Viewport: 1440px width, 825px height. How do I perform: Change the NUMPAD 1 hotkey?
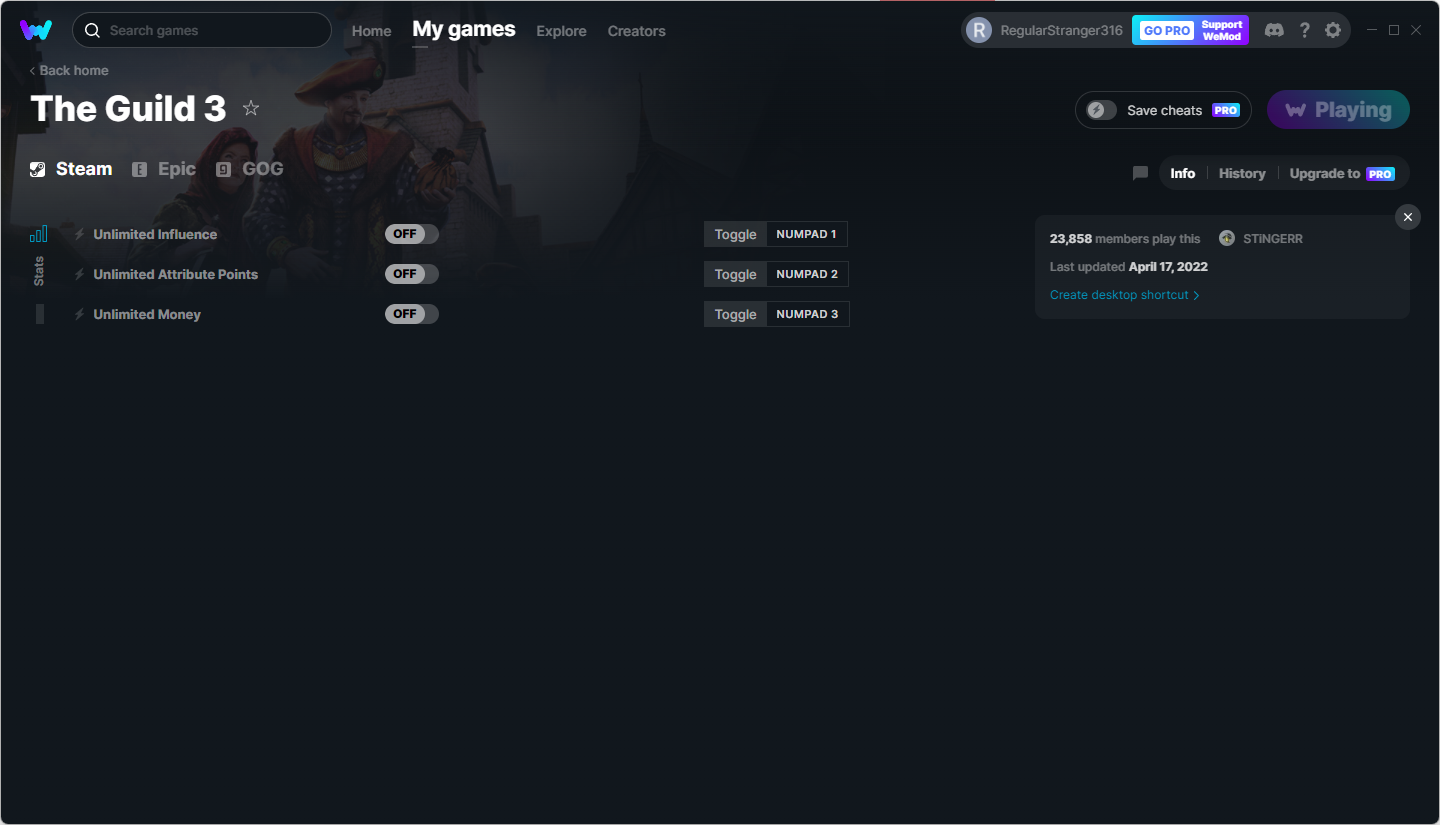(807, 234)
